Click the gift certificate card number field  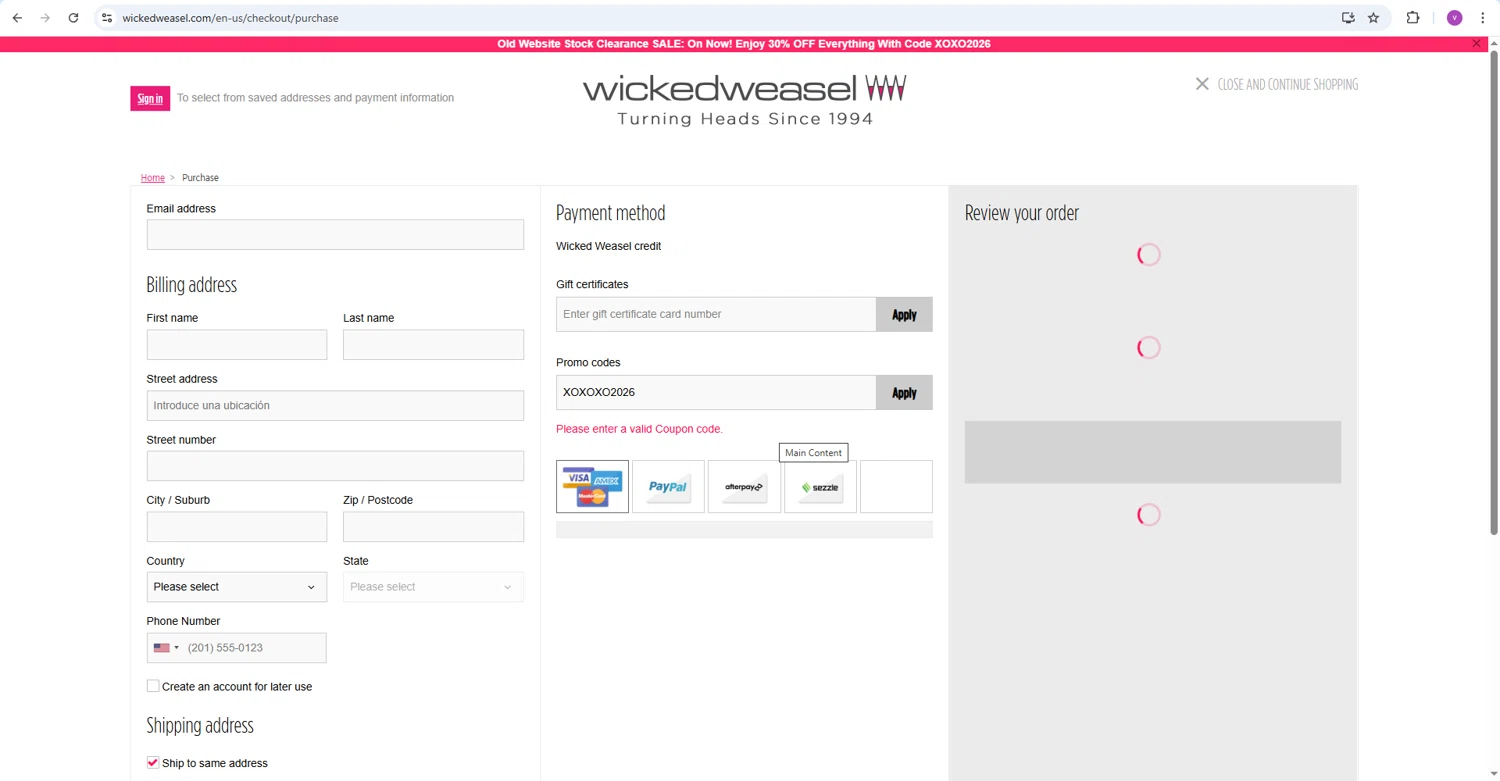click(716, 314)
